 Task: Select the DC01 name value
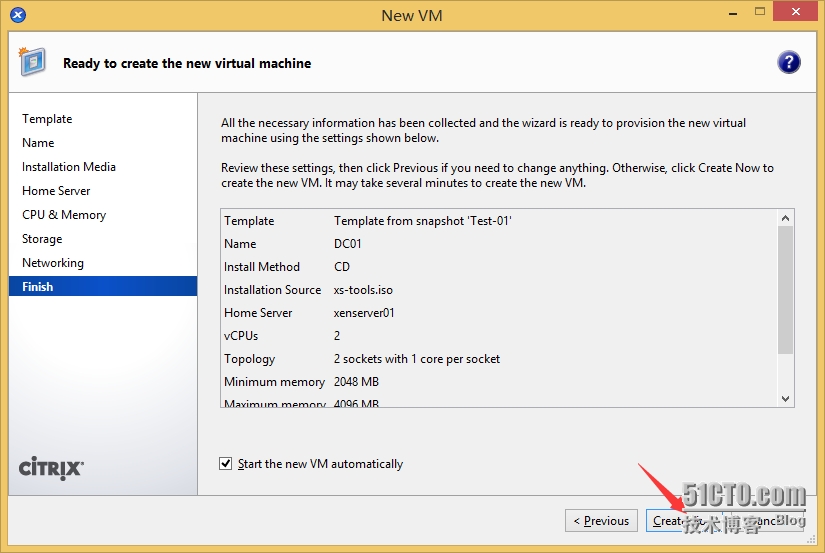[347, 244]
